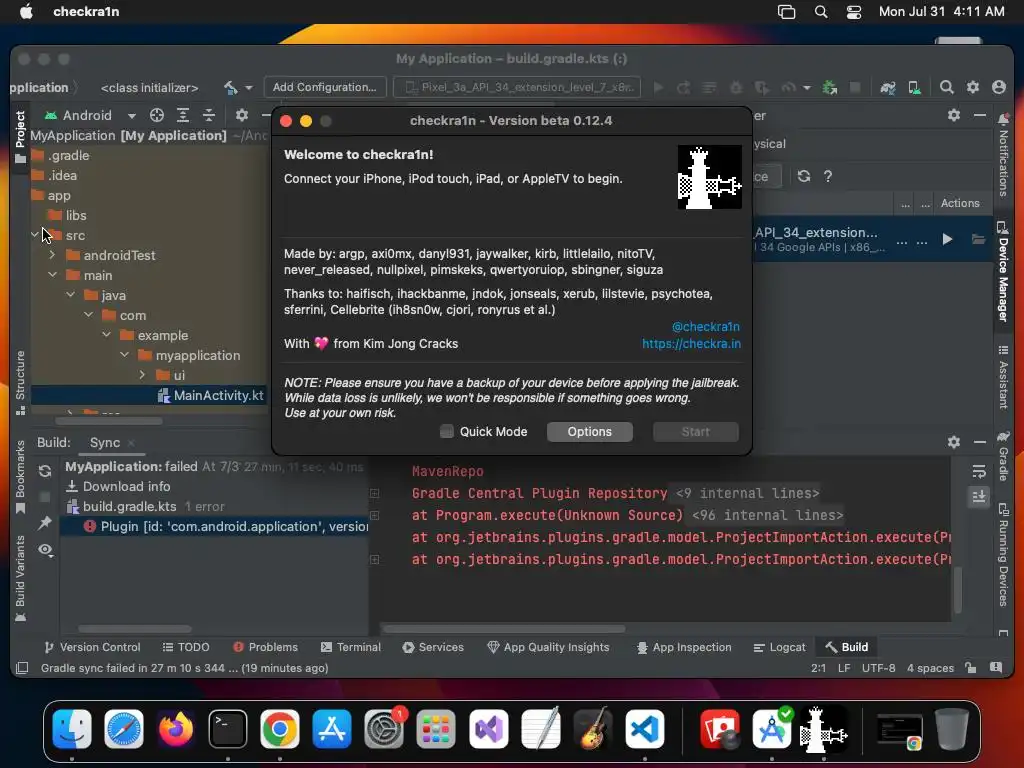This screenshot has height=768, width=1024.
Task: Click the Search Everywhere magnifier in Android Studio
Action: (x=946, y=87)
